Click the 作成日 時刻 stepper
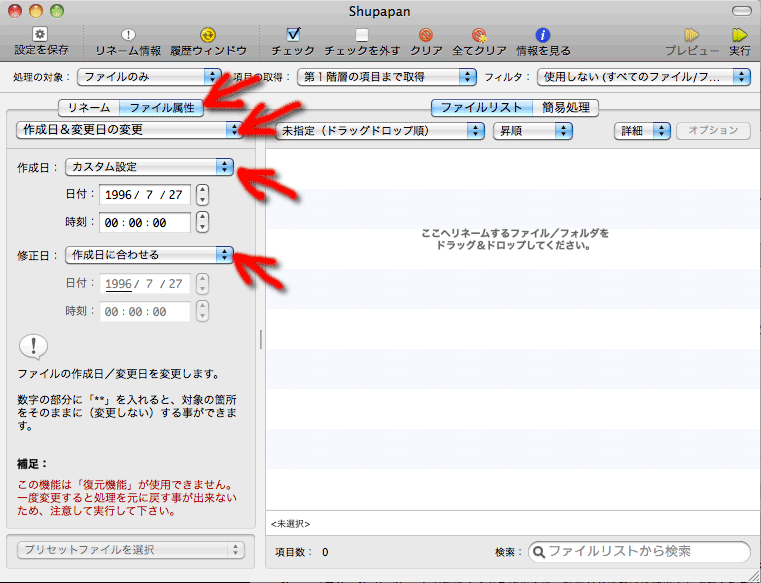The width and height of the screenshot is (761, 583). 202,222
